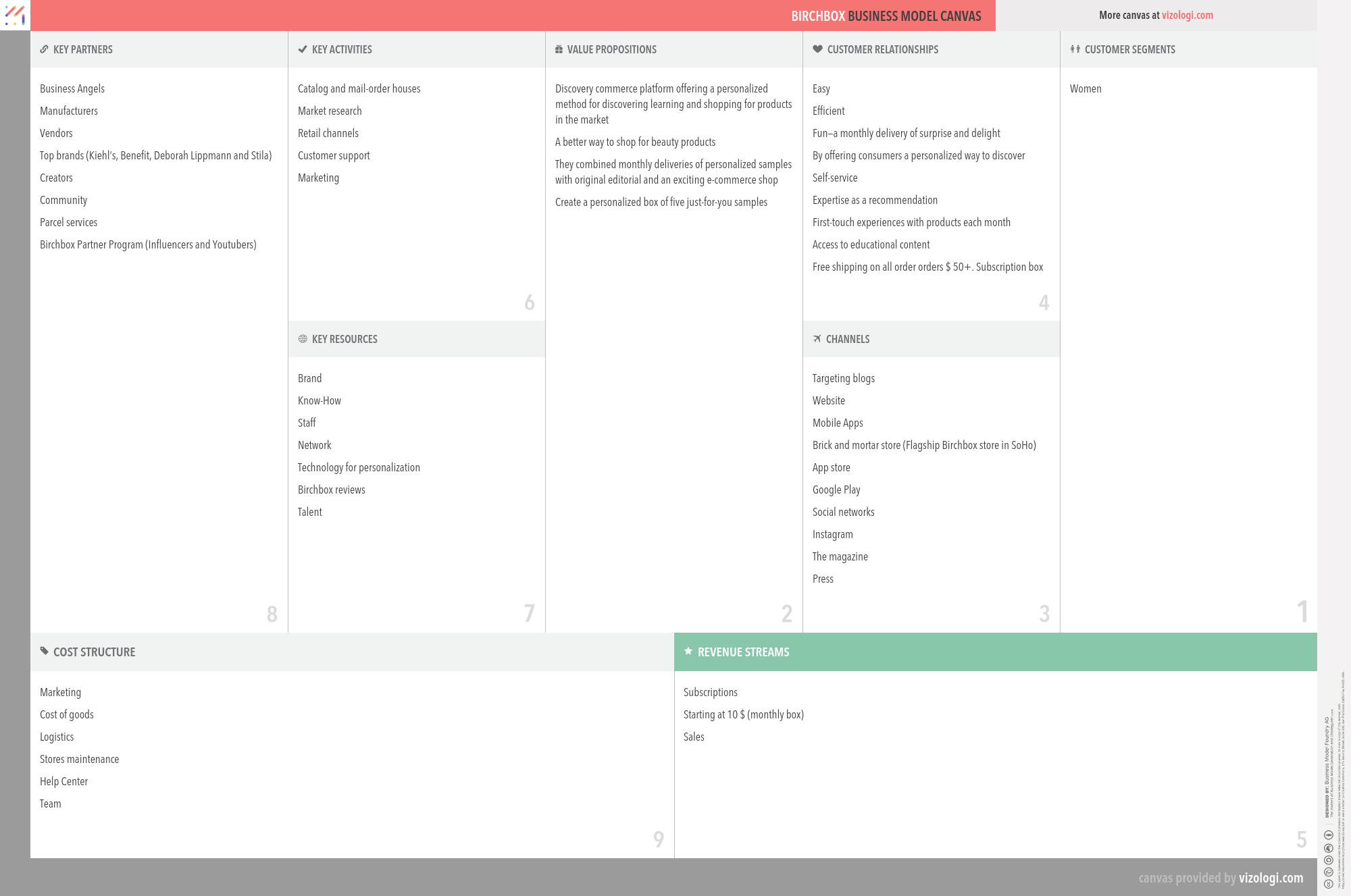
Task: Select 'Creators' in Key Partners
Action: 56,178
